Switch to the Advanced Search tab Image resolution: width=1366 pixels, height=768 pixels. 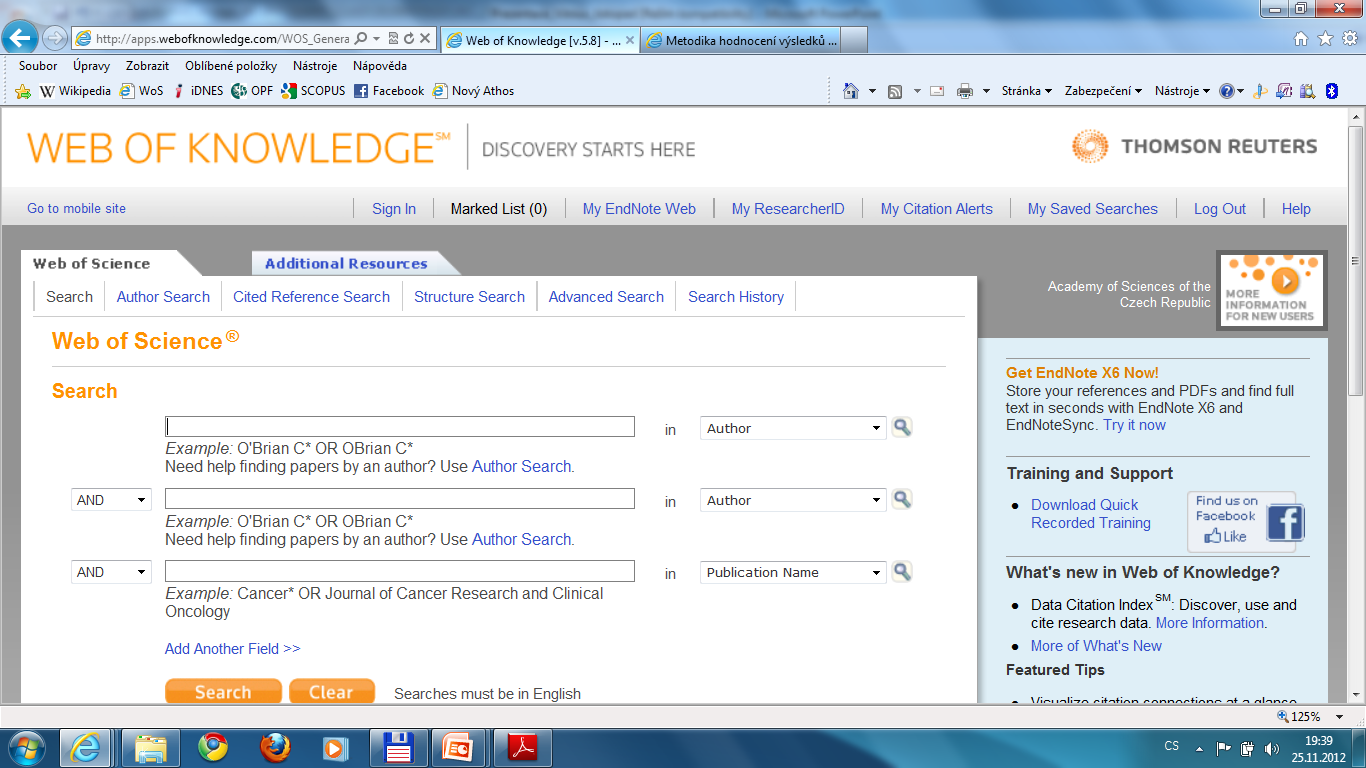click(606, 297)
